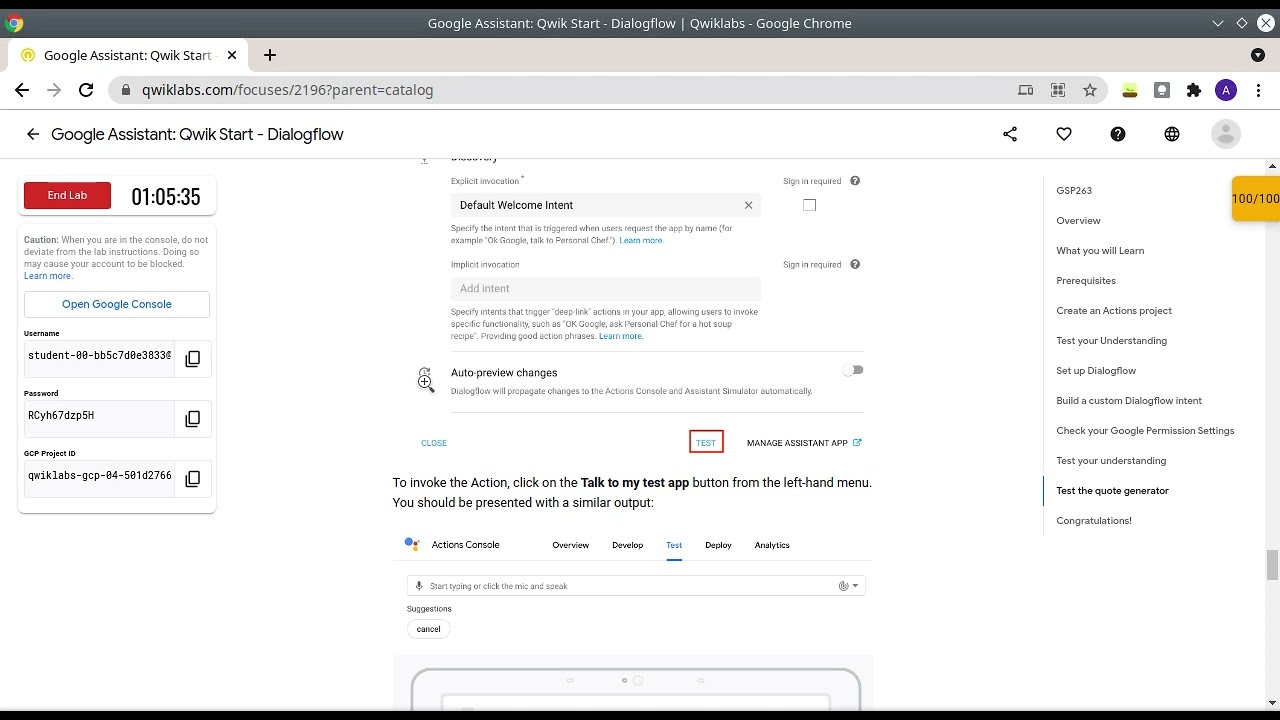This screenshot has width=1280, height=720.
Task: Click the lock icon for site info
Action: tap(126, 90)
